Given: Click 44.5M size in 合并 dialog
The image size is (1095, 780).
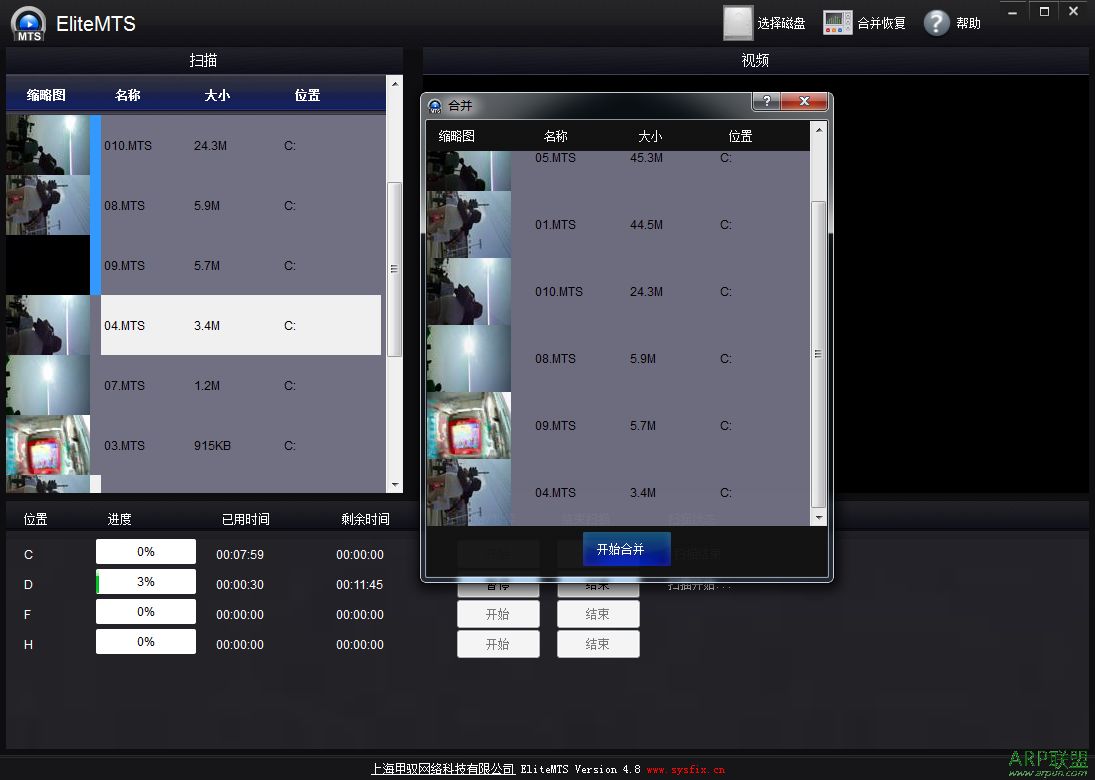Looking at the screenshot, I should [646, 225].
